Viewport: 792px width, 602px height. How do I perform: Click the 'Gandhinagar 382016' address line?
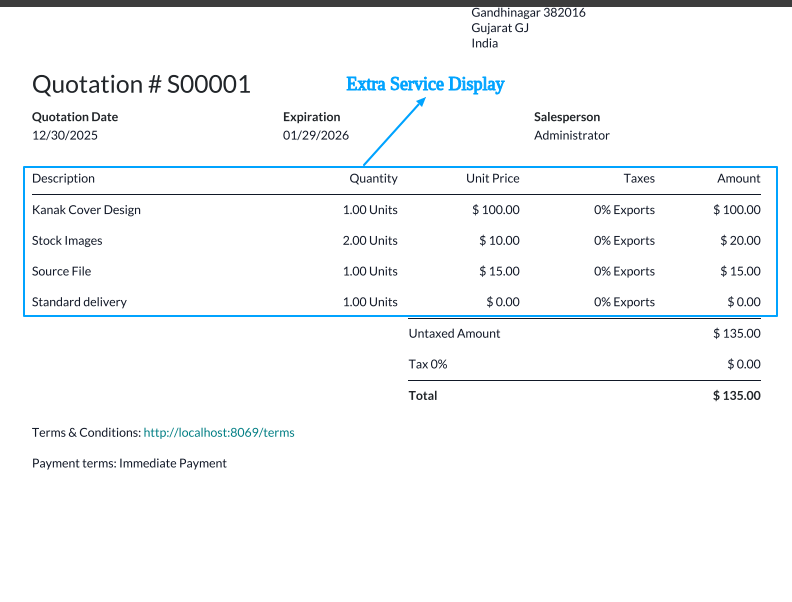pyautogui.click(x=528, y=13)
